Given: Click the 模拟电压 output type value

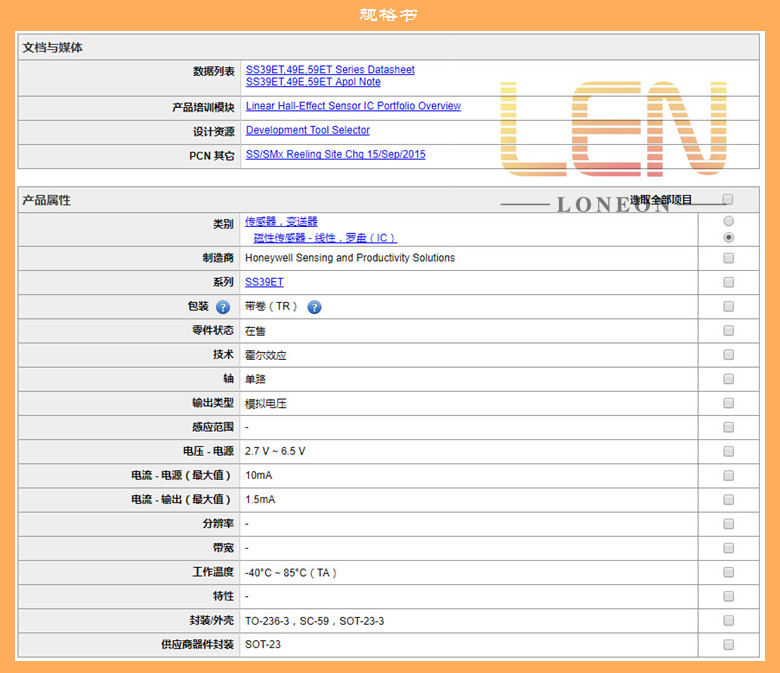Looking at the screenshot, I should [266, 403].
